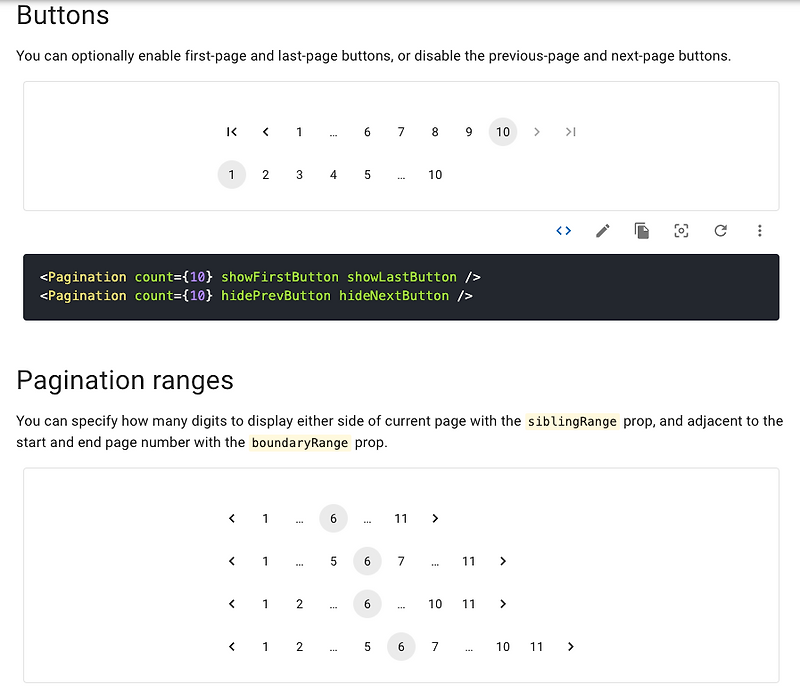
Task: Click the previous-page chevron in the Buttons demo
Action: tap(265, 131)
